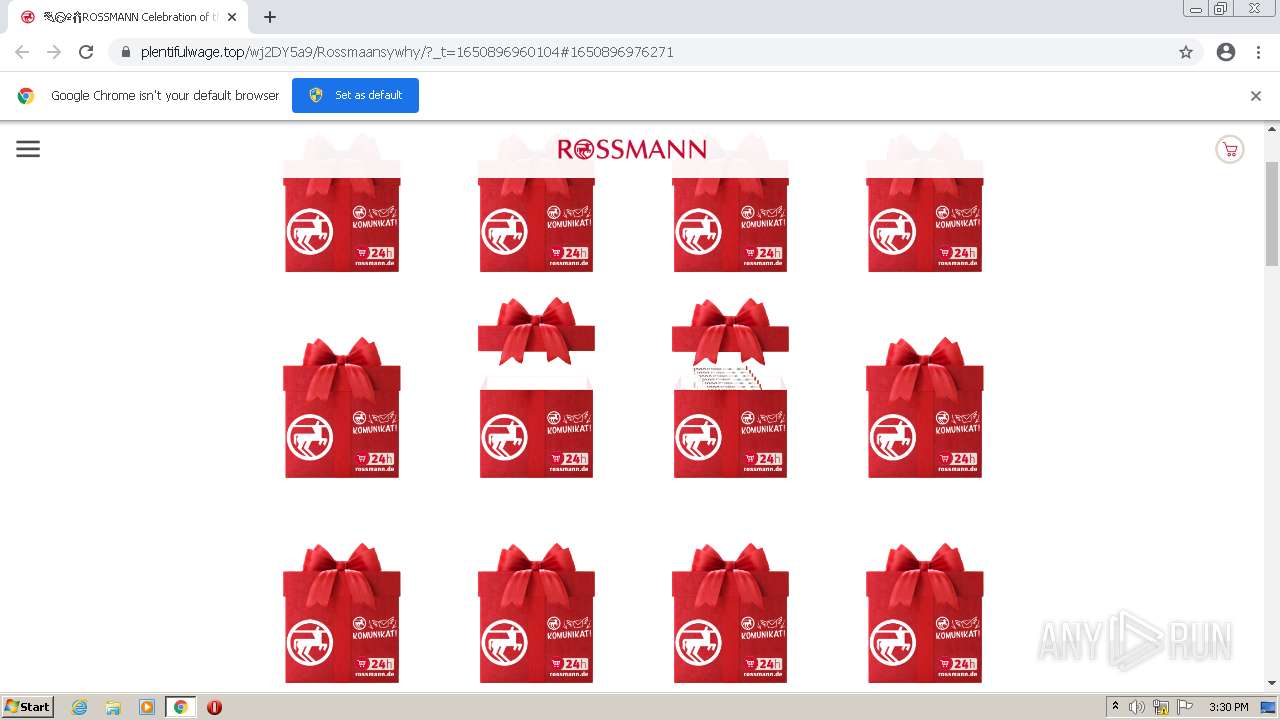Pick the third gift box in the top row

[x=730, y=203]
